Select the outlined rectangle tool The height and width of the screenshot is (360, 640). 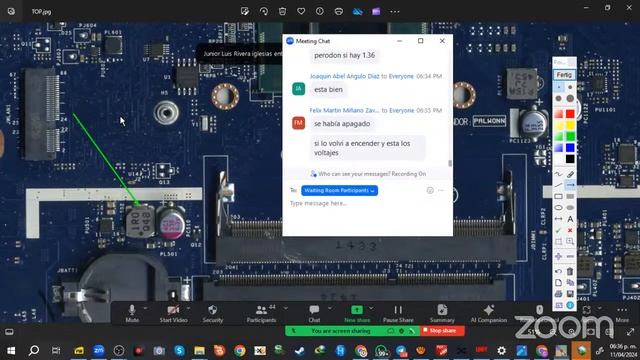[x=558, y=196]
